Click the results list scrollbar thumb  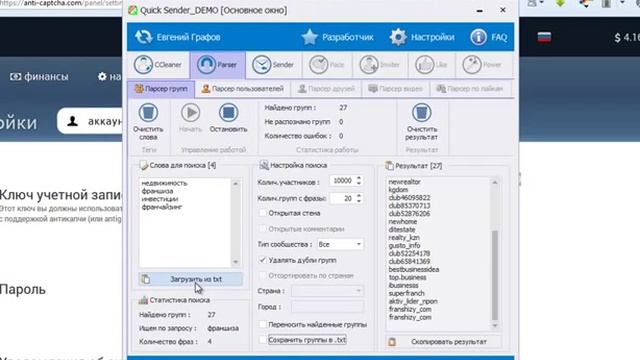(495, 275)
